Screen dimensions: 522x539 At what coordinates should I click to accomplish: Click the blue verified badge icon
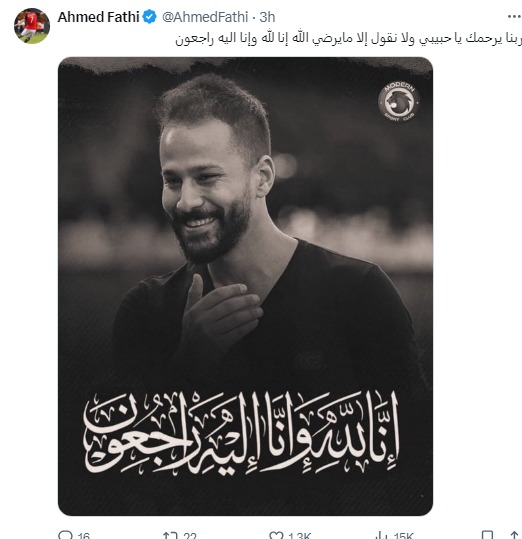click(149, 17)
